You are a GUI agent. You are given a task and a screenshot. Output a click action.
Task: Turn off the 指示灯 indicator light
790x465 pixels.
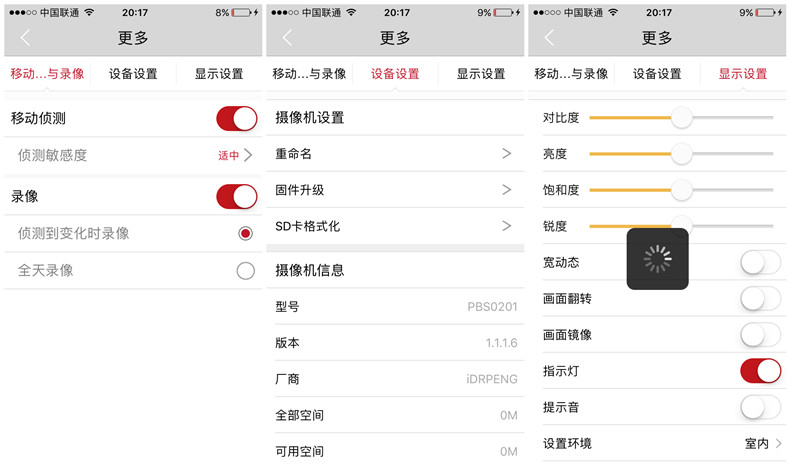(760, 371)
